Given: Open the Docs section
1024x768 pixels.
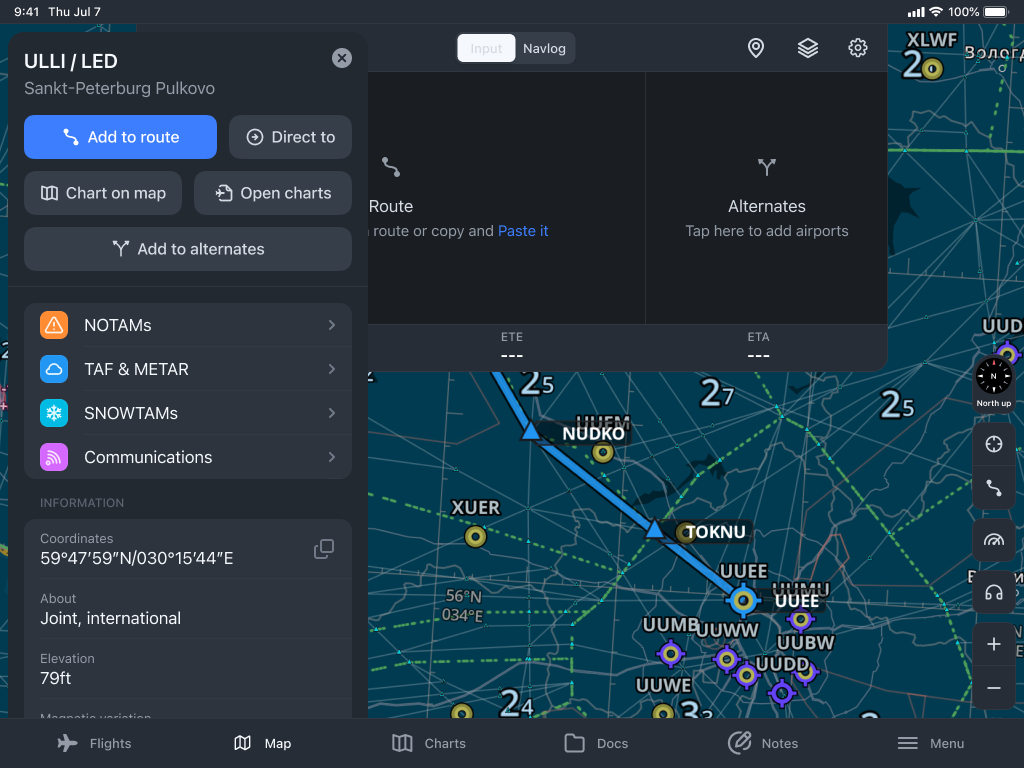Looking at the screenshot, I should point(597,743).
